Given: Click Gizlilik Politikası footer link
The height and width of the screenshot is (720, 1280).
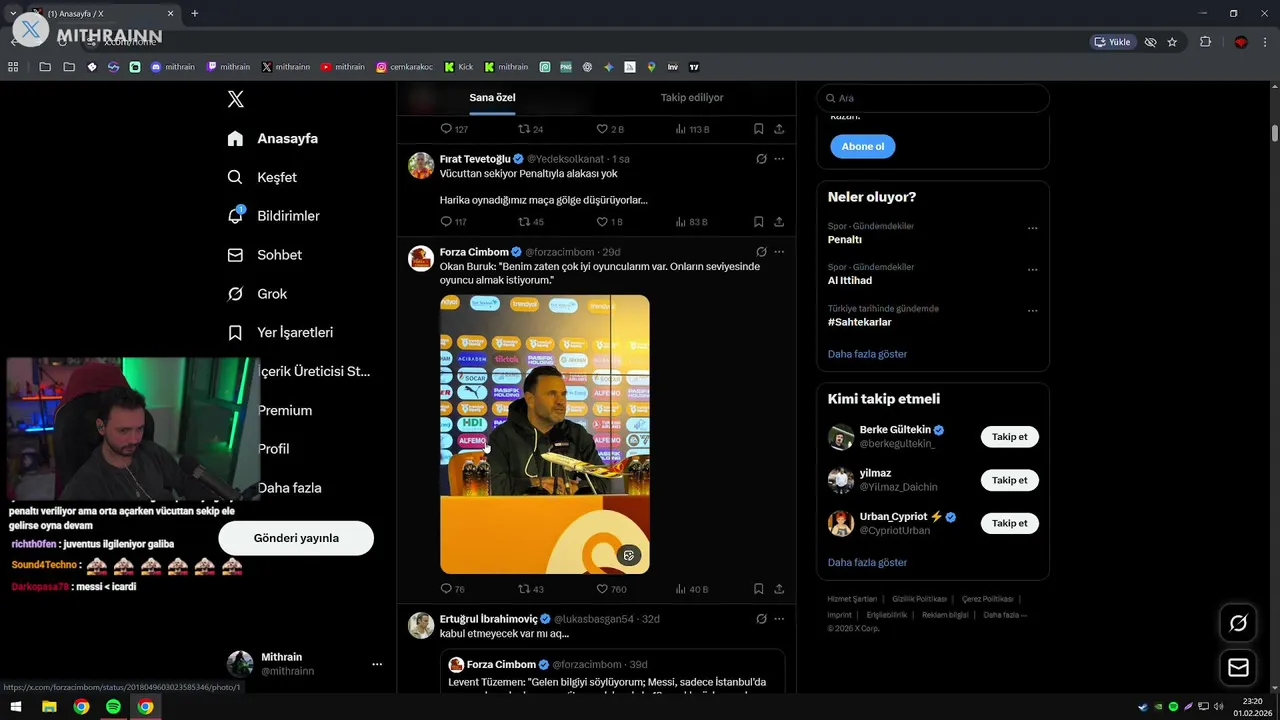Looking at the screenshot, I should [919, 599].
